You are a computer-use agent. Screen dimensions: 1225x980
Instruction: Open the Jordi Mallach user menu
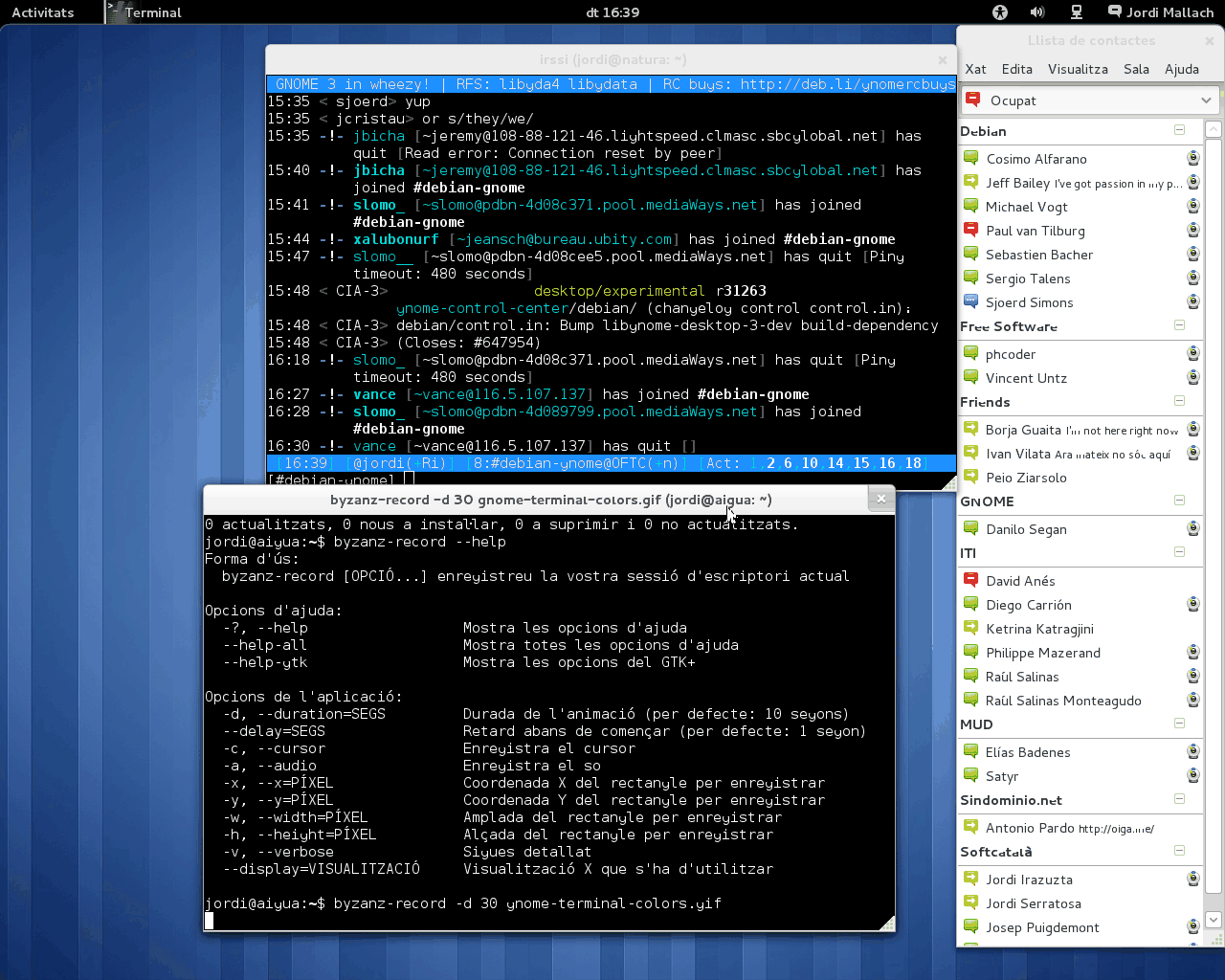pyautogui.click(x=1160, y=12)
